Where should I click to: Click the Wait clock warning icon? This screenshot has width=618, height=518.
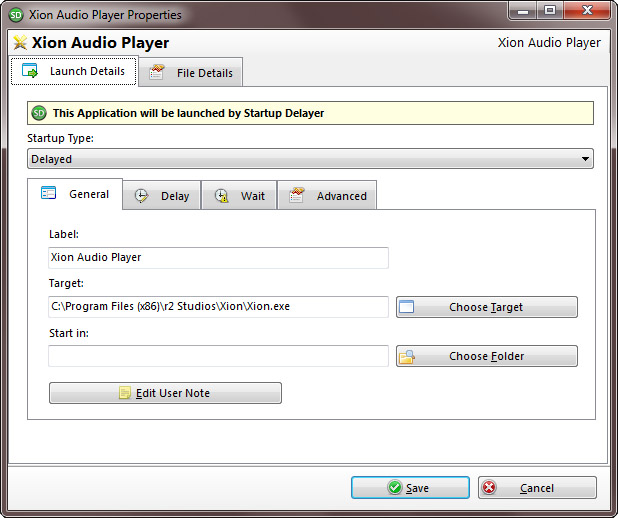222,196
